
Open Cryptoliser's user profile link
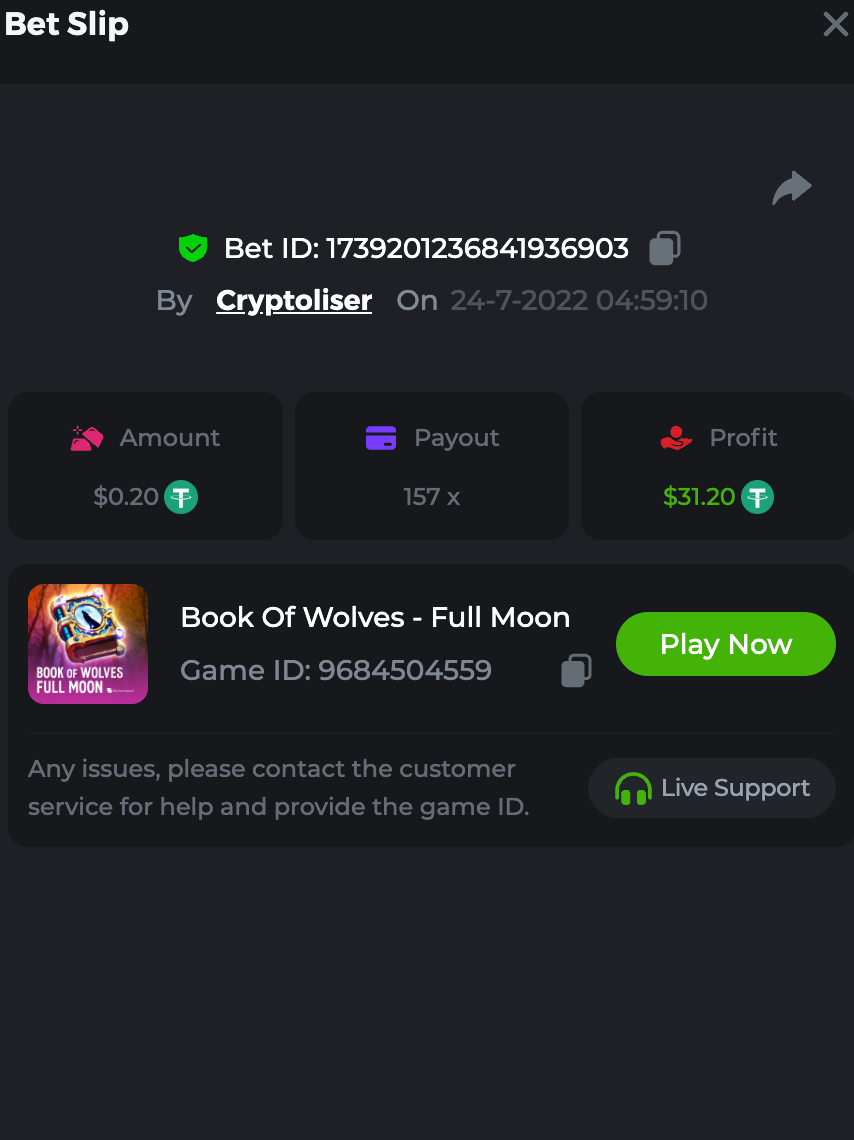294,301
